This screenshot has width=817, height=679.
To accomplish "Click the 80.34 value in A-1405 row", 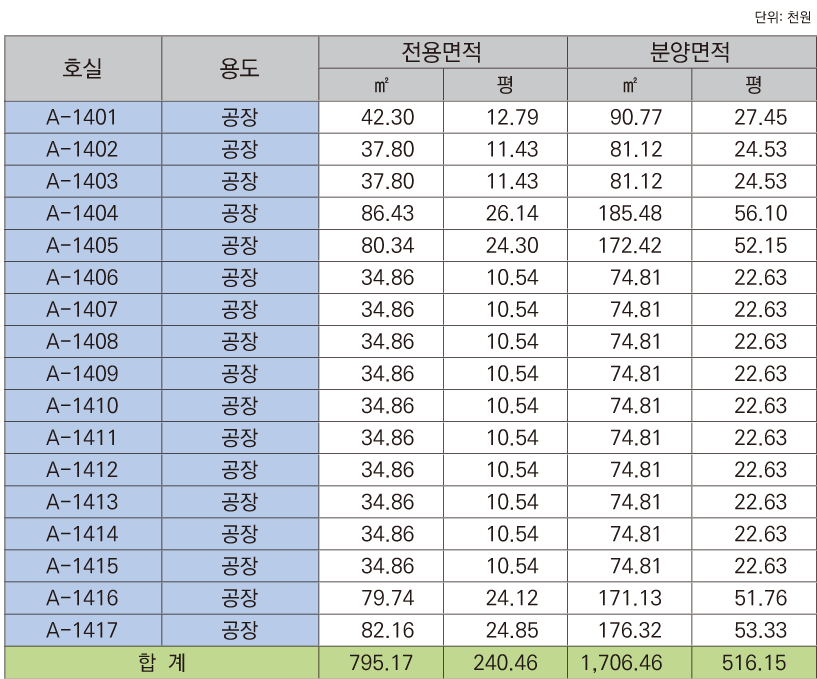I will (x=388, y=245).
